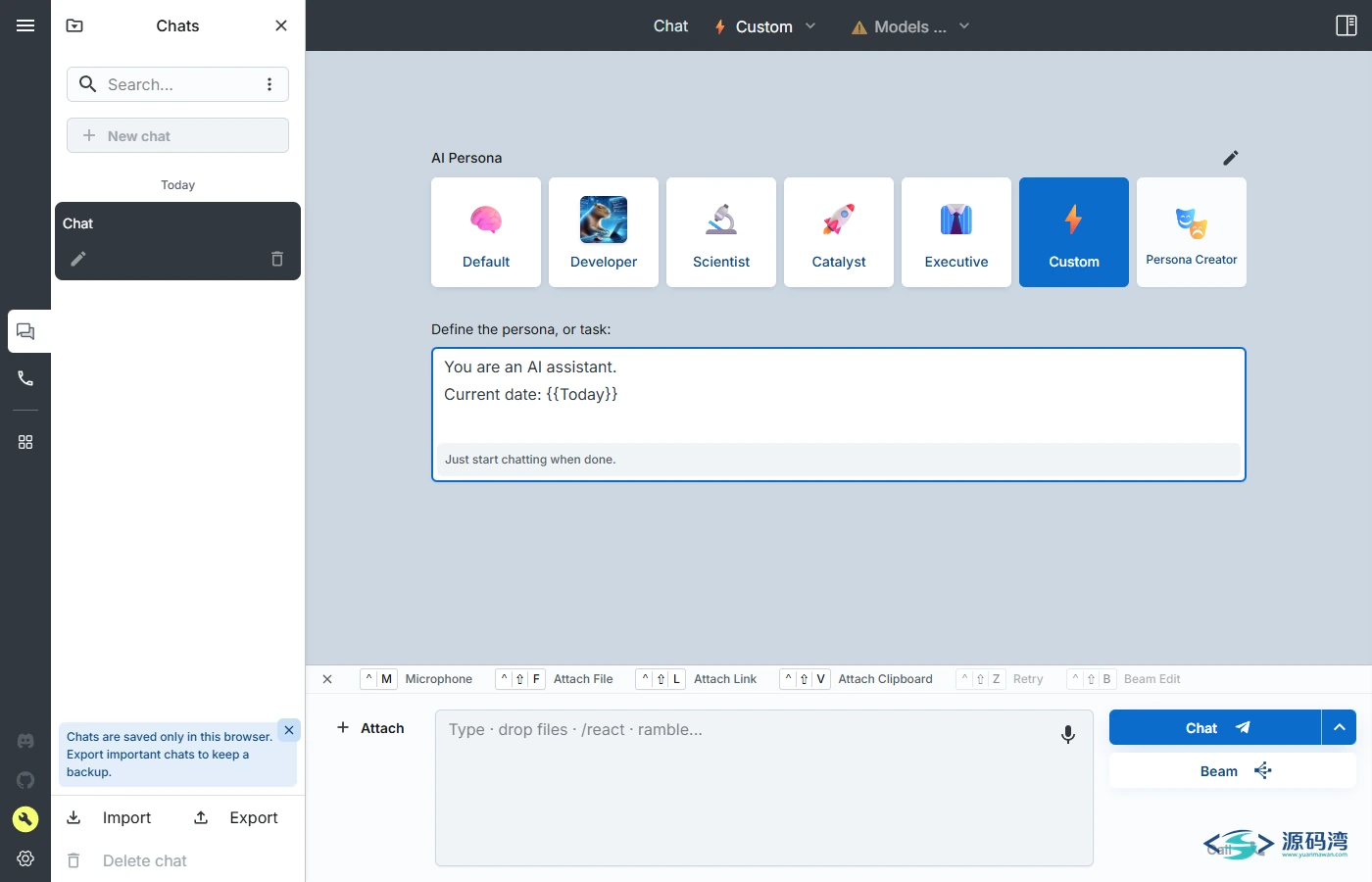The height and width of the screenshot is (882, 1372).
Task: Click the Export button
Action: coord(236,817)
